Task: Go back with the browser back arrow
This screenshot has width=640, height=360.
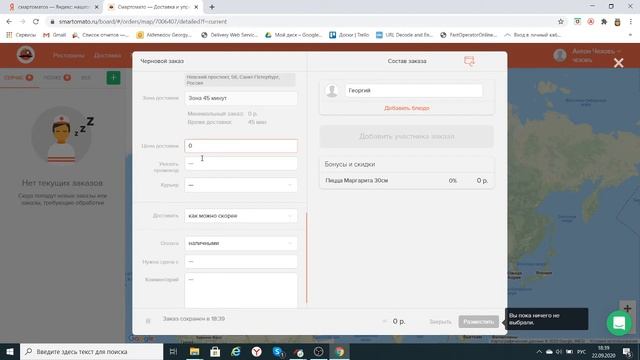Action: [9, 22]
